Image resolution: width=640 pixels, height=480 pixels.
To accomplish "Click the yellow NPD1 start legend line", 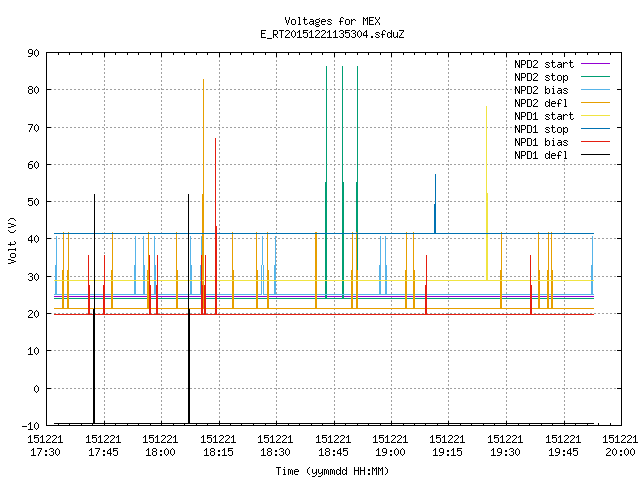I will click(x=595, y=116).
